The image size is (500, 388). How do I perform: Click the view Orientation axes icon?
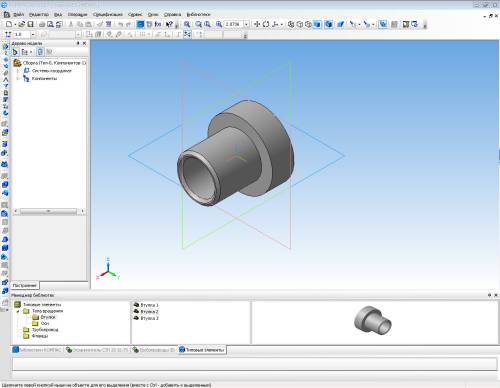point(275,24)
